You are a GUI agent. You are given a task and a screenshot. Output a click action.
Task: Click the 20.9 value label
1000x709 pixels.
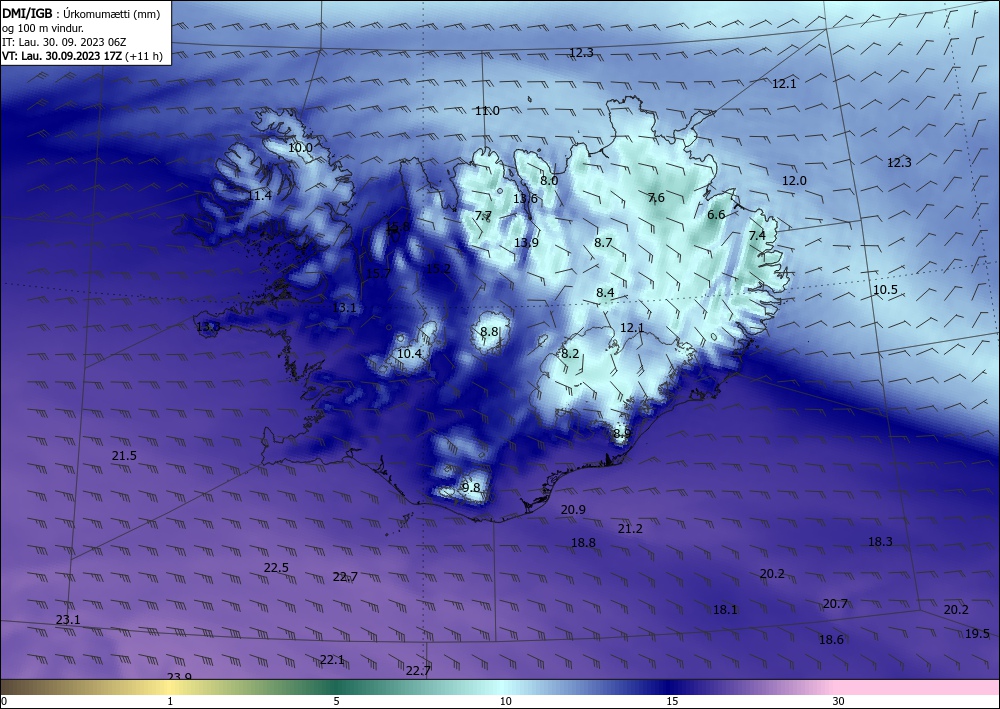point(573,509)
